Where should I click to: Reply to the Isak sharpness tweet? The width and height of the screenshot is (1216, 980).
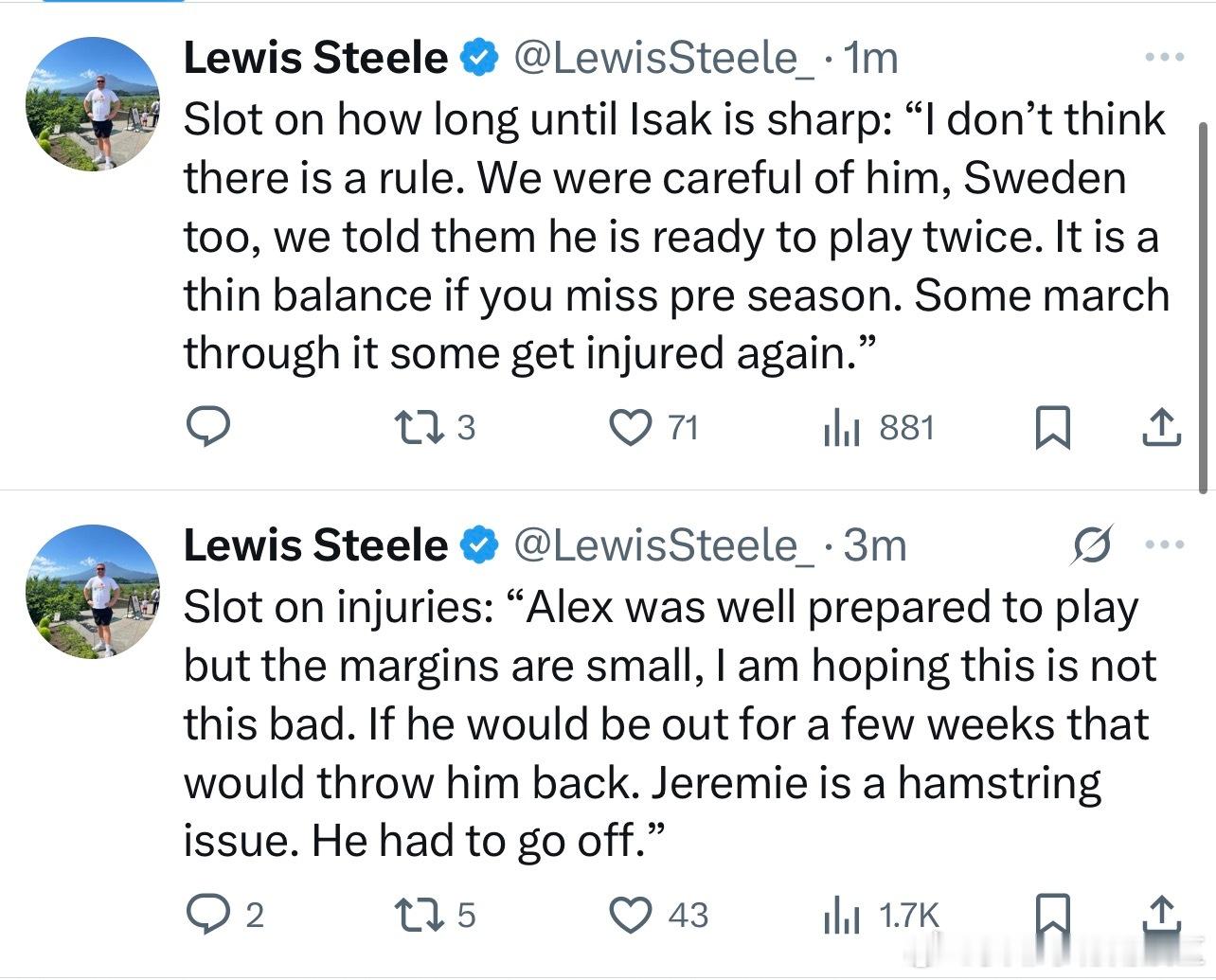pos(206,427)
